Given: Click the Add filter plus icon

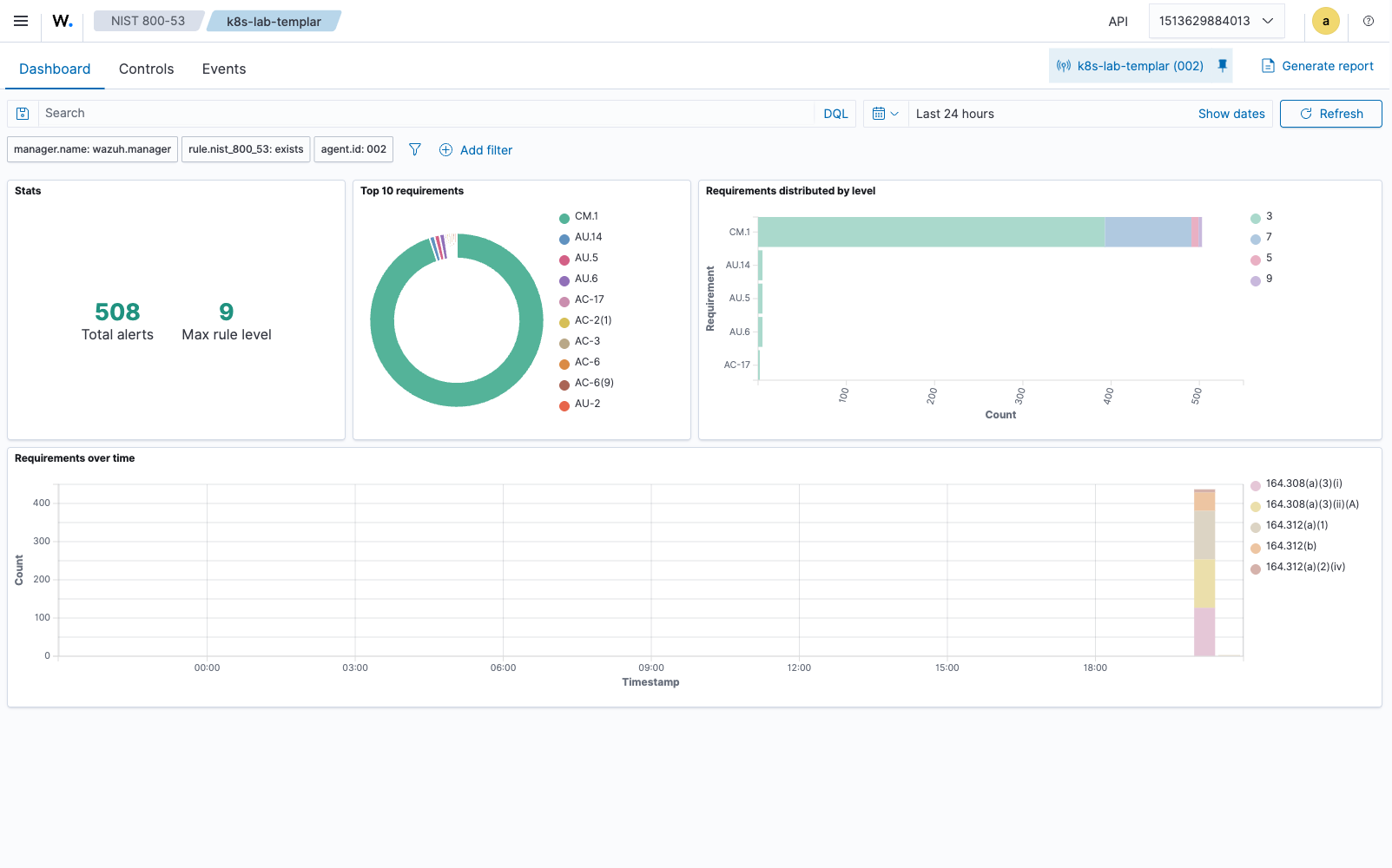Looking at the screenshot, I should click(x=445, y=149).
